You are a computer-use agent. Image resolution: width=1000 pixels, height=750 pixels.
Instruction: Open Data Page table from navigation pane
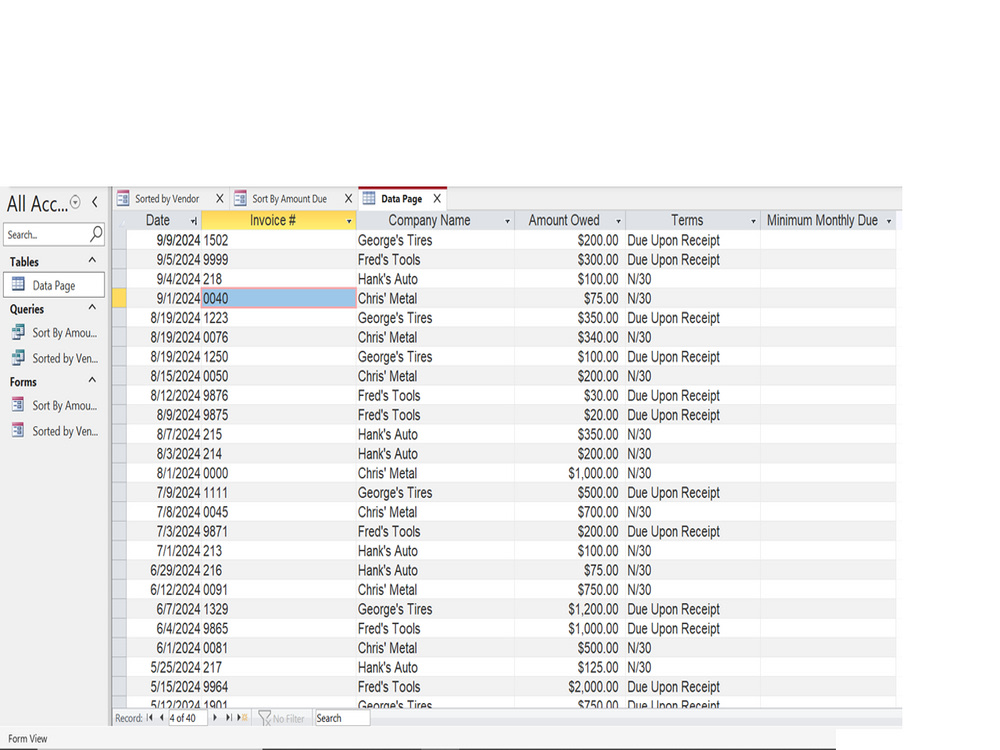pyautogui.click(x=54, y=285)
